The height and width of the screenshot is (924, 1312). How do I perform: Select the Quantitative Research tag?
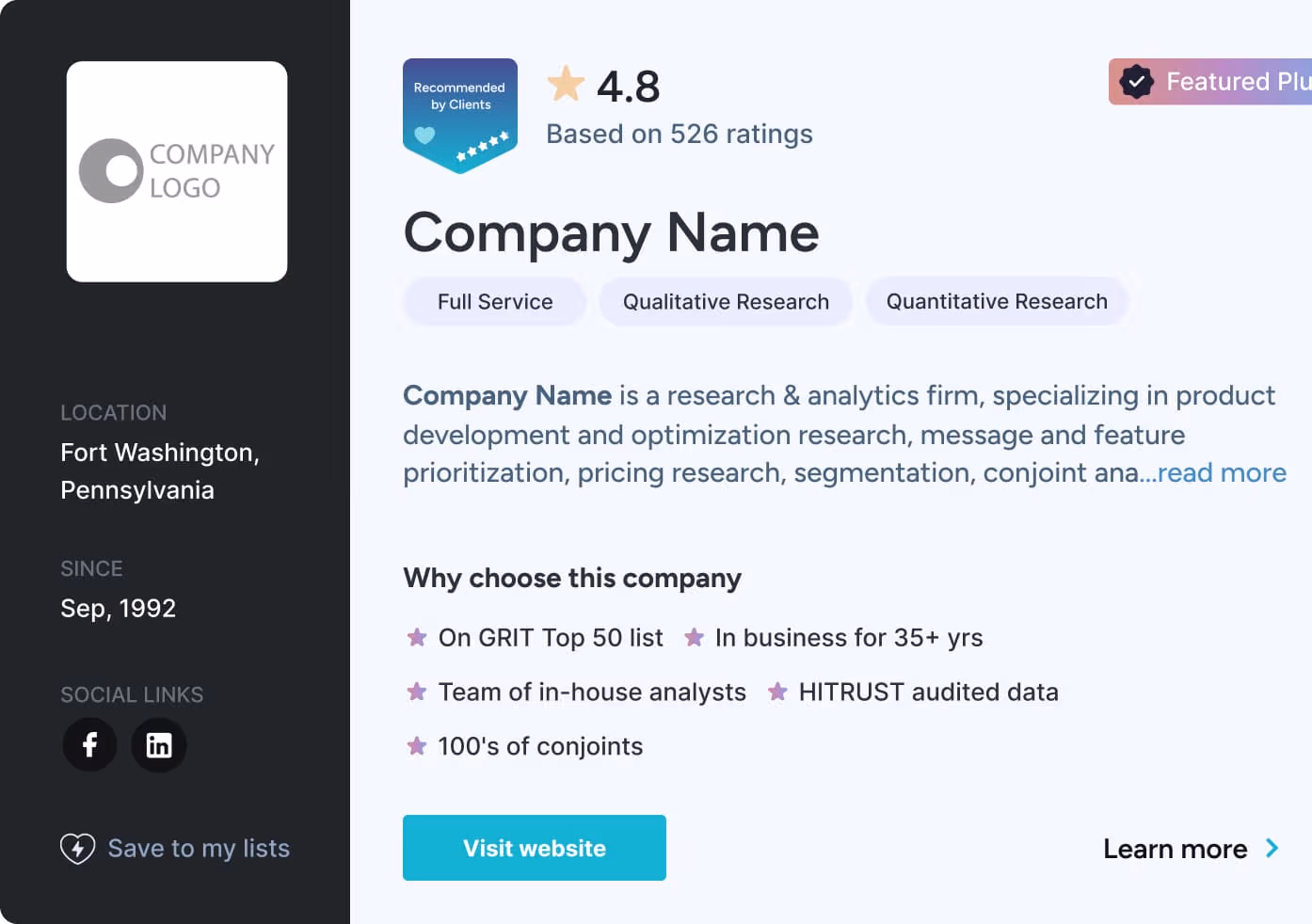coord(997,301)
